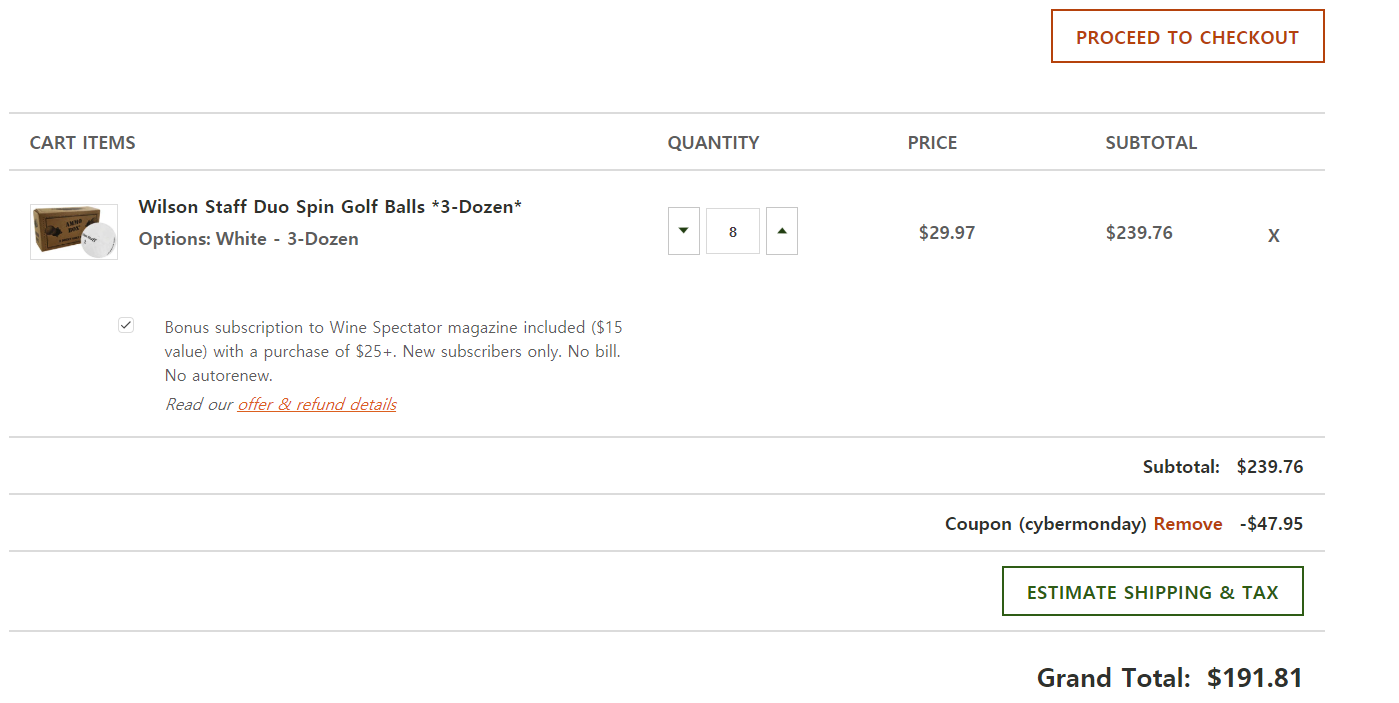Remove the cybermonday coupon
This screenshot has height=703, width=1399.
[1188, 523]
